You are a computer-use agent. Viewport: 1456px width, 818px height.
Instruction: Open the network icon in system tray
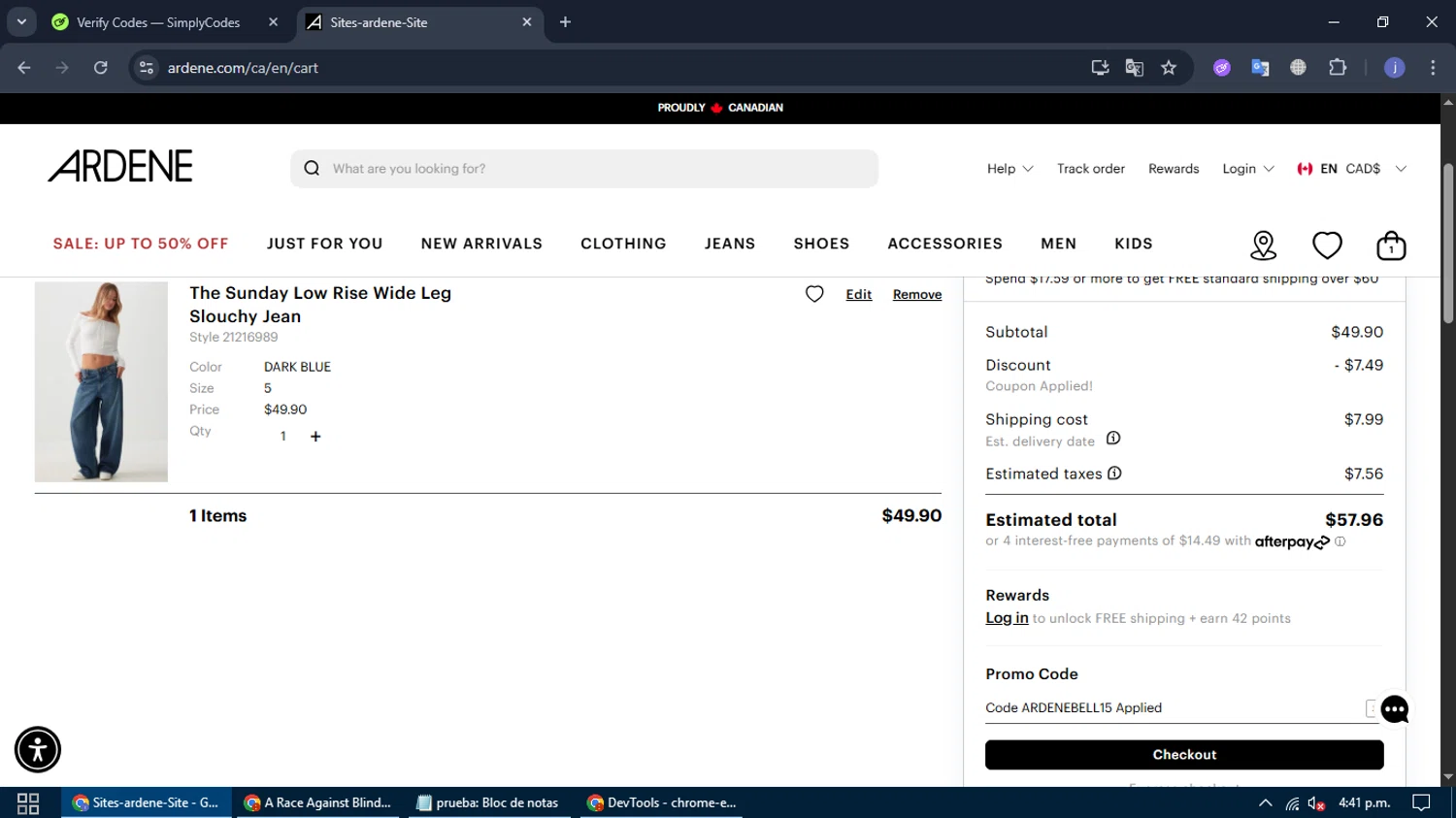tap(1292, 803)
